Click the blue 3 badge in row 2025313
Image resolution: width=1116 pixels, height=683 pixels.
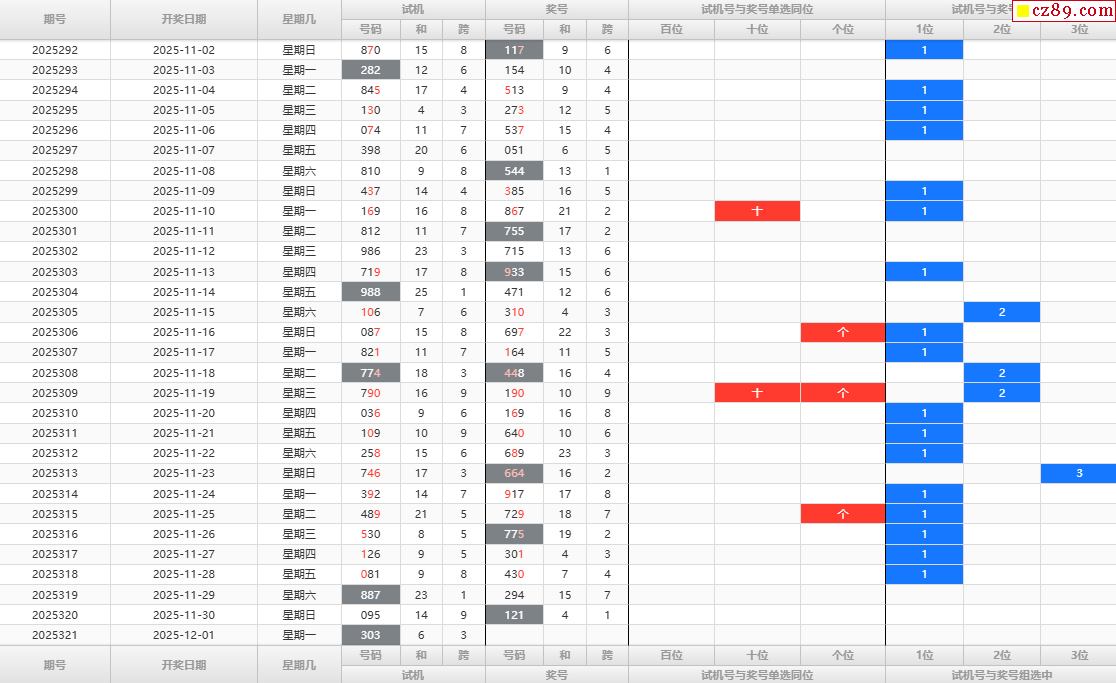pyautogui.click(x=1078, y=473)
